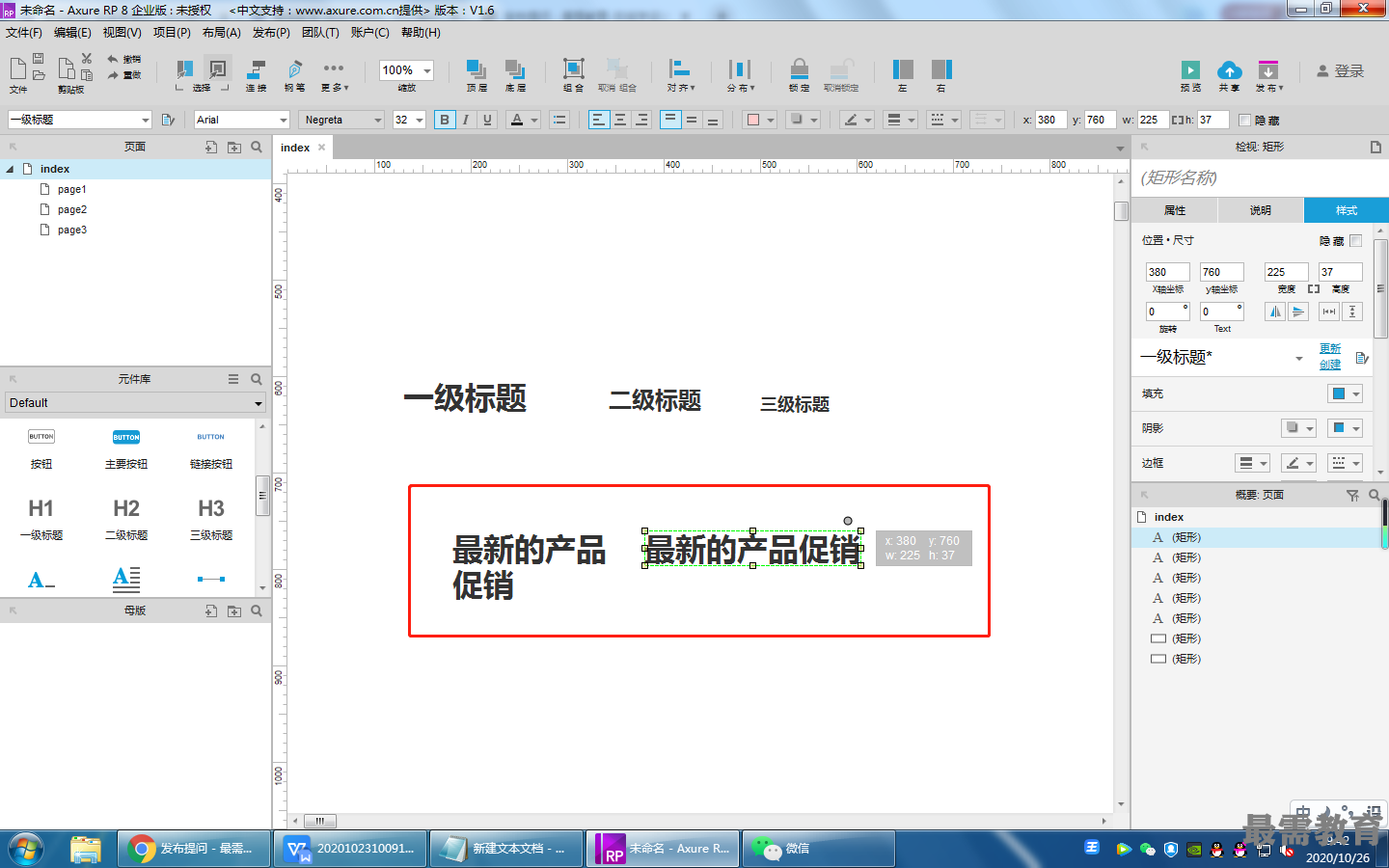Screen dimensions: 1389x868
Task: Add a folder in Pages panel
Action: (234, 147)
